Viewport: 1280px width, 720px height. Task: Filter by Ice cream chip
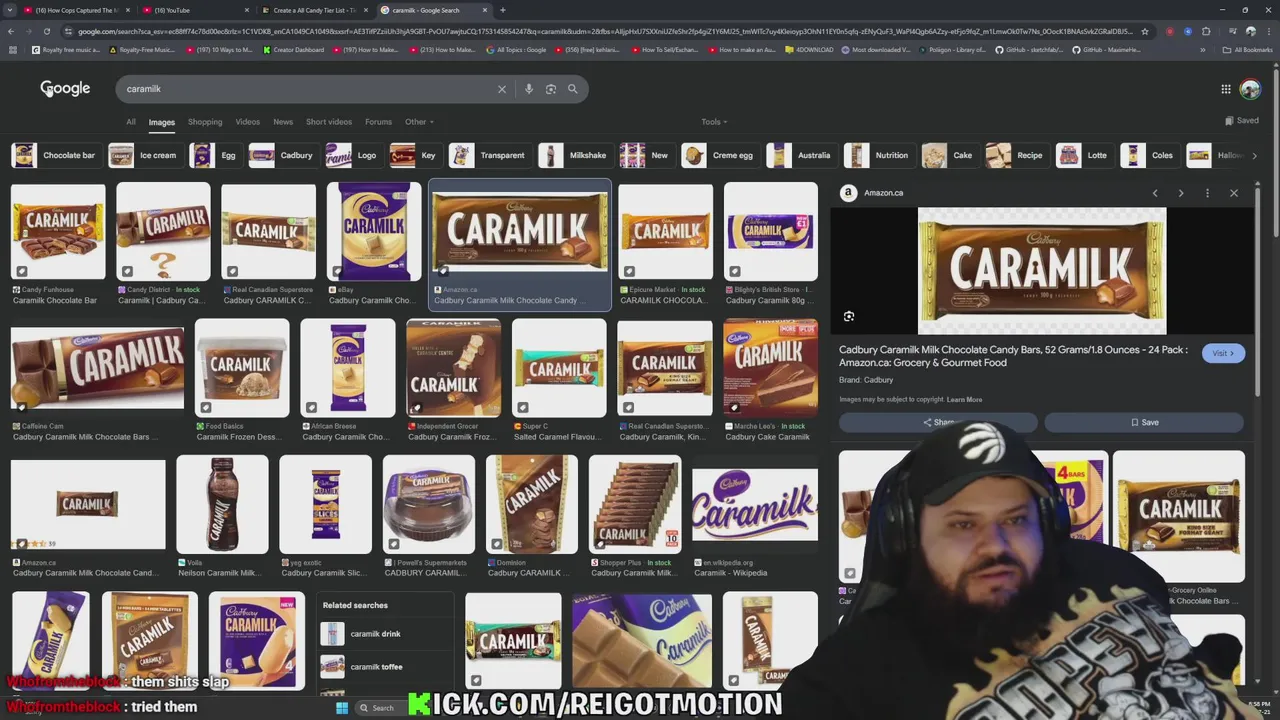click(x=145, y=155)
